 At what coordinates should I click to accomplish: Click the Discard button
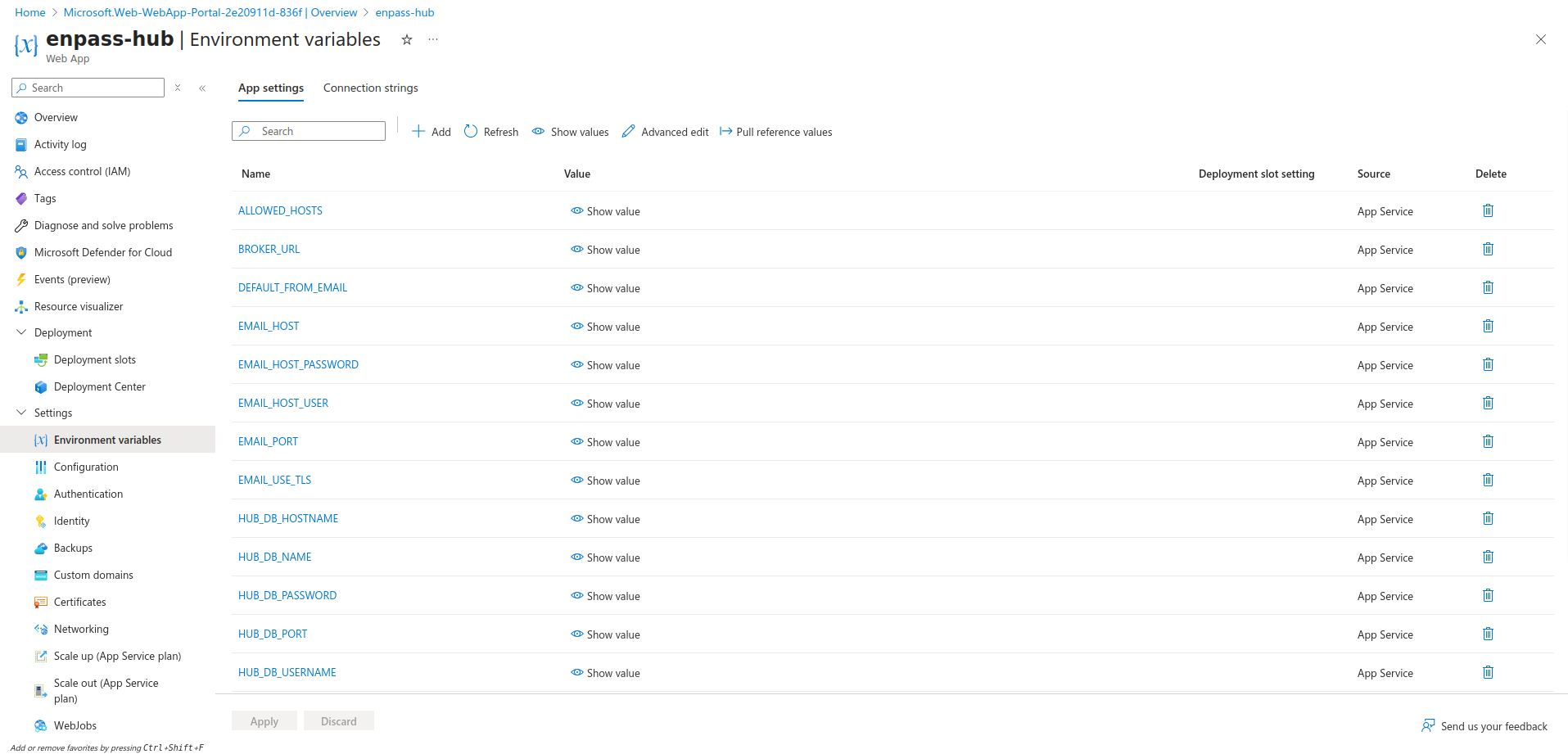tap(339, 721)
